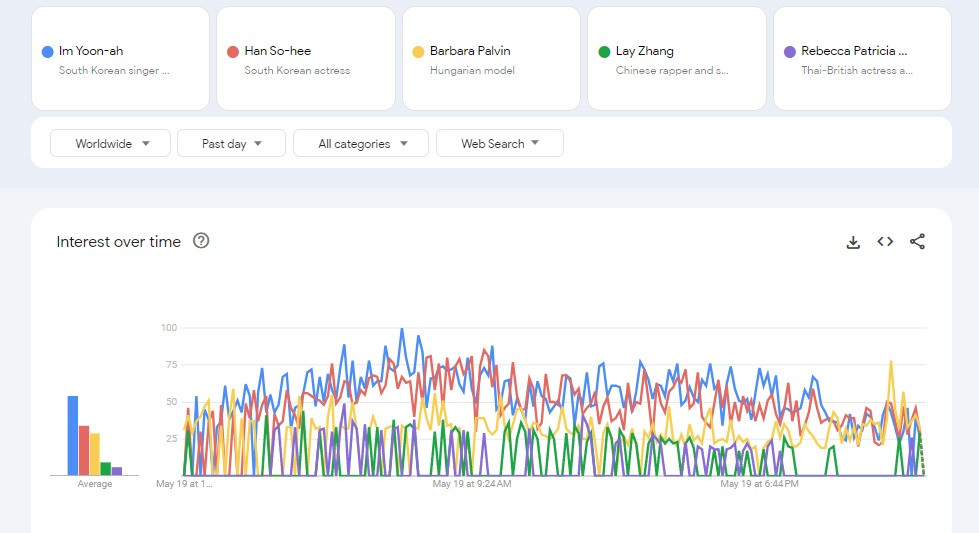Expand the Web Search type dropdown
979x533 pixels.
(499, 144)
